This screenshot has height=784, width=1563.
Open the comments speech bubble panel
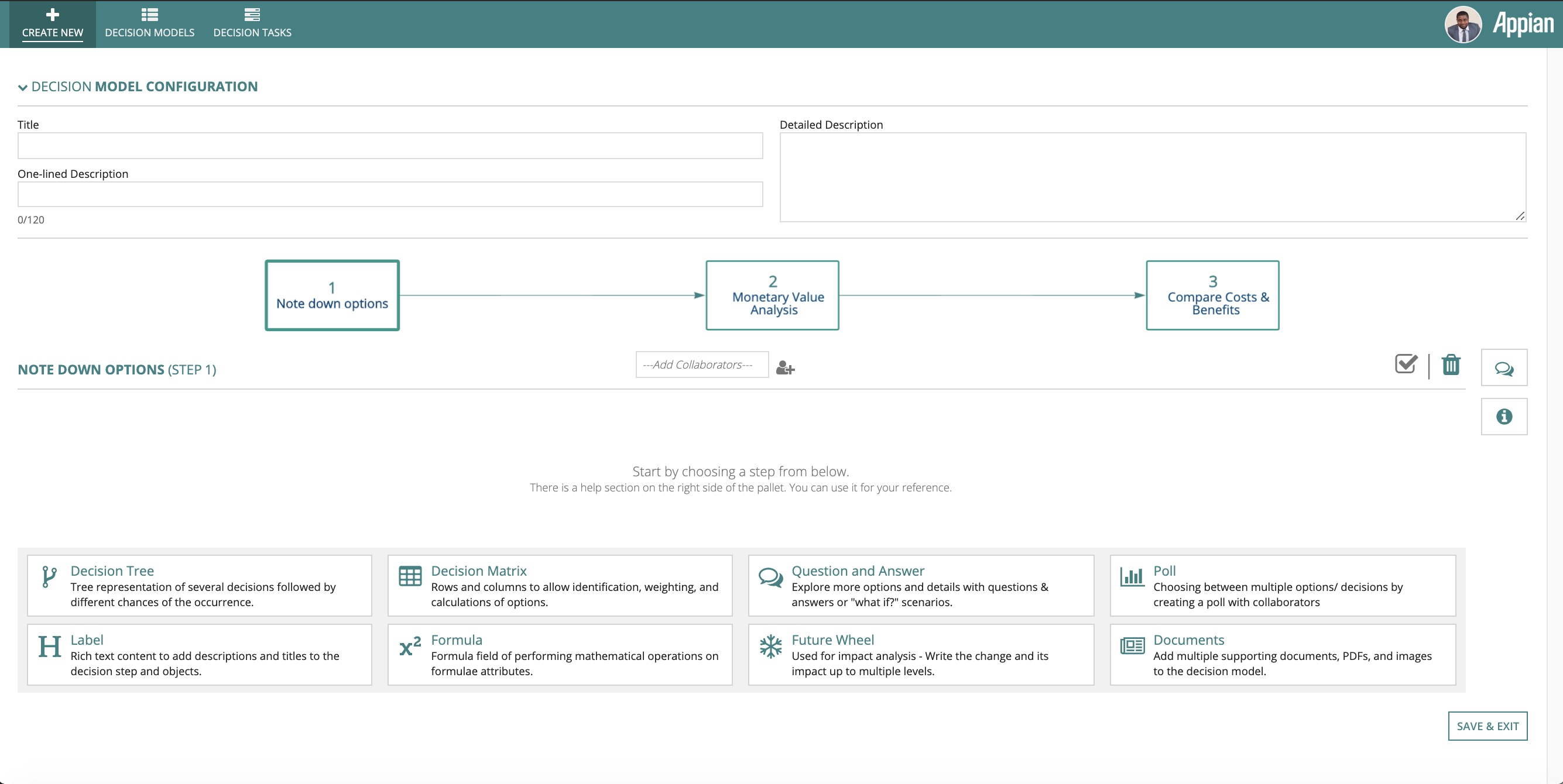coord(1503,368)
